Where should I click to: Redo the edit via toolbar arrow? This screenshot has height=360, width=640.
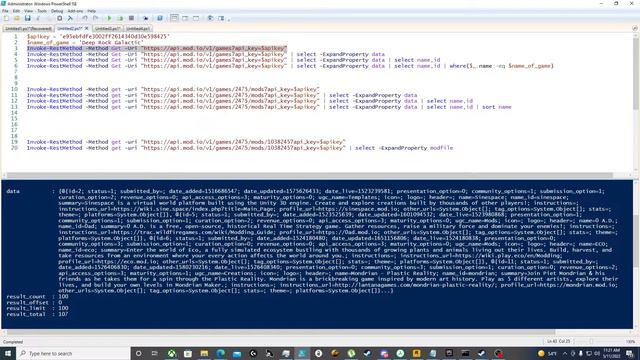coord(96,18)
